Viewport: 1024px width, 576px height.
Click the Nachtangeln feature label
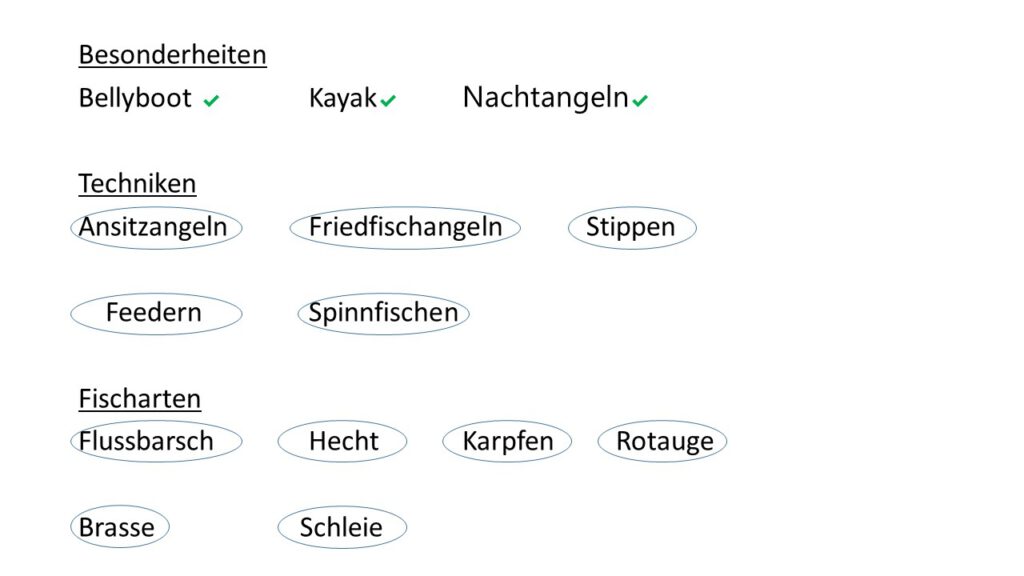[x=545, y=98]
